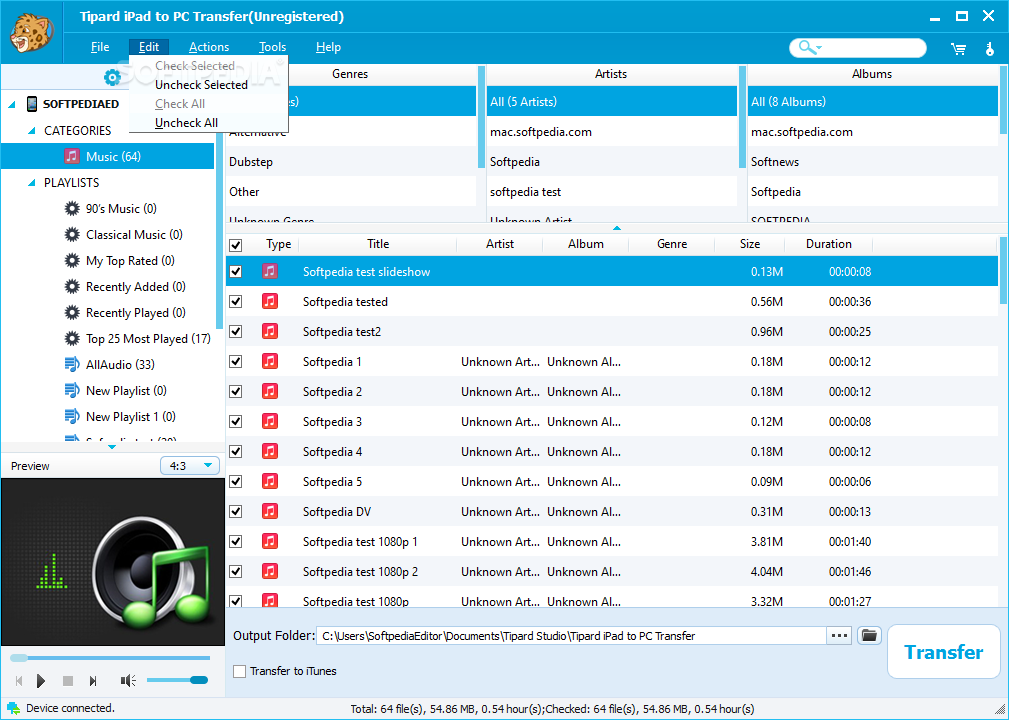Uncheck Softpedia tested checkbox

(236, 301)
